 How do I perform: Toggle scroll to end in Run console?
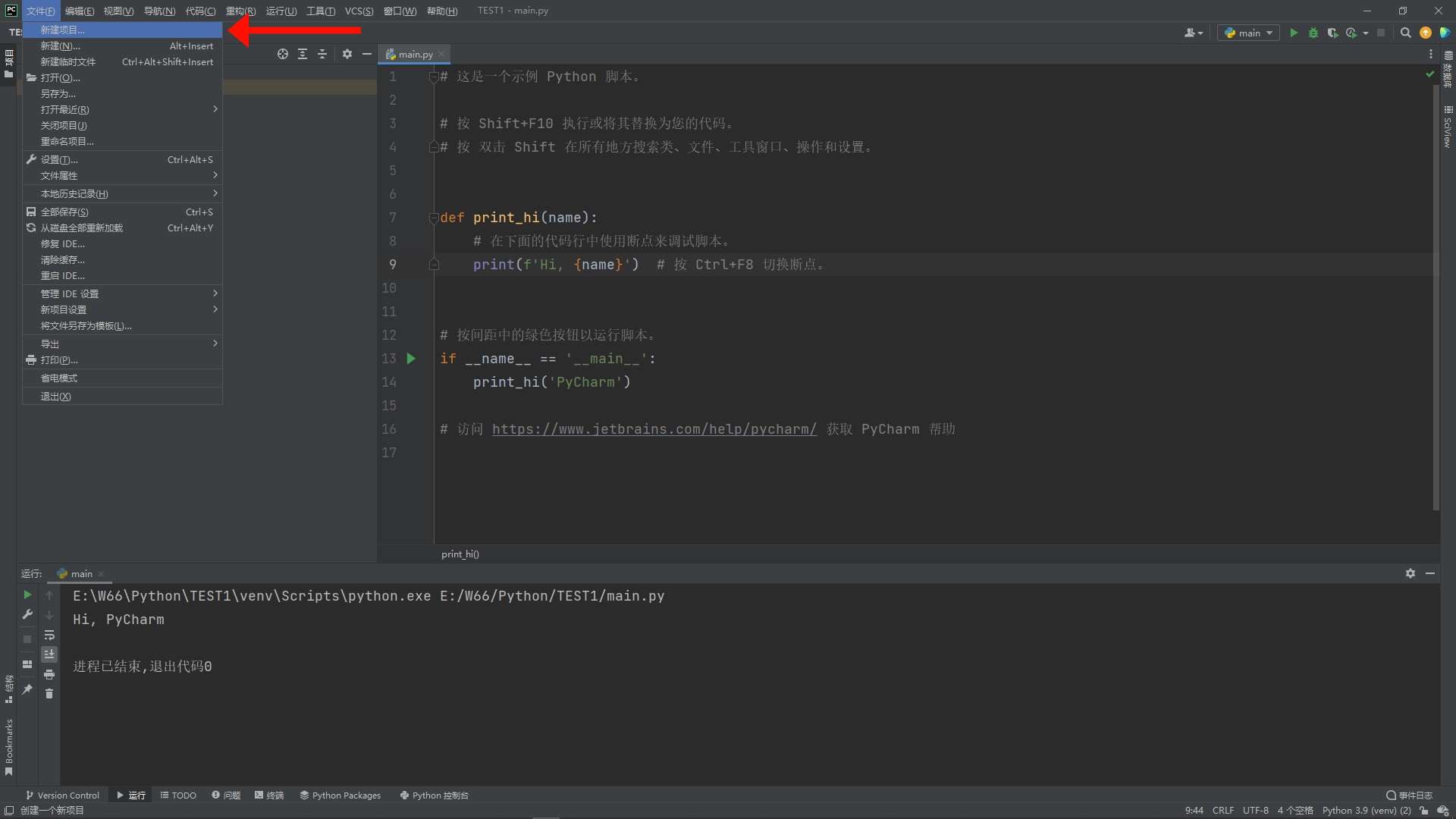click(x=49, y=654)
